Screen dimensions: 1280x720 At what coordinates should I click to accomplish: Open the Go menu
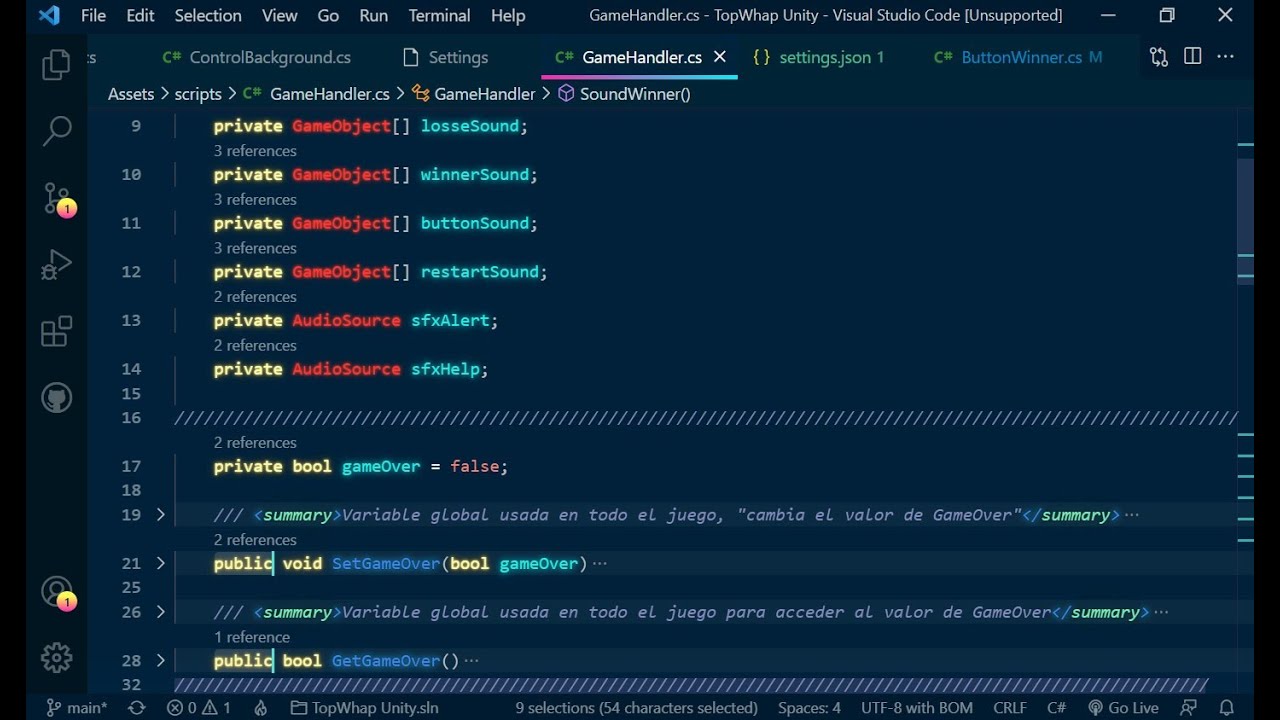point(328,16)
